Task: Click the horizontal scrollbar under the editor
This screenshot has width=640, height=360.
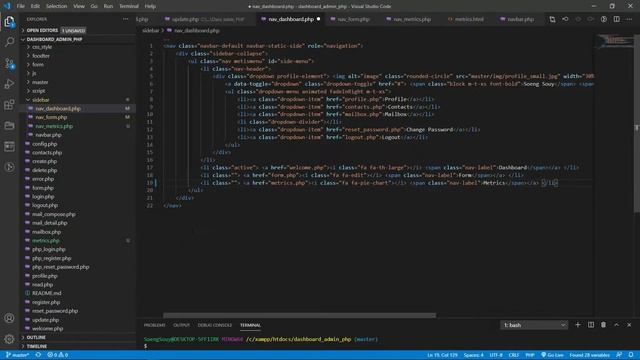Action: click(x=300, y=315)
